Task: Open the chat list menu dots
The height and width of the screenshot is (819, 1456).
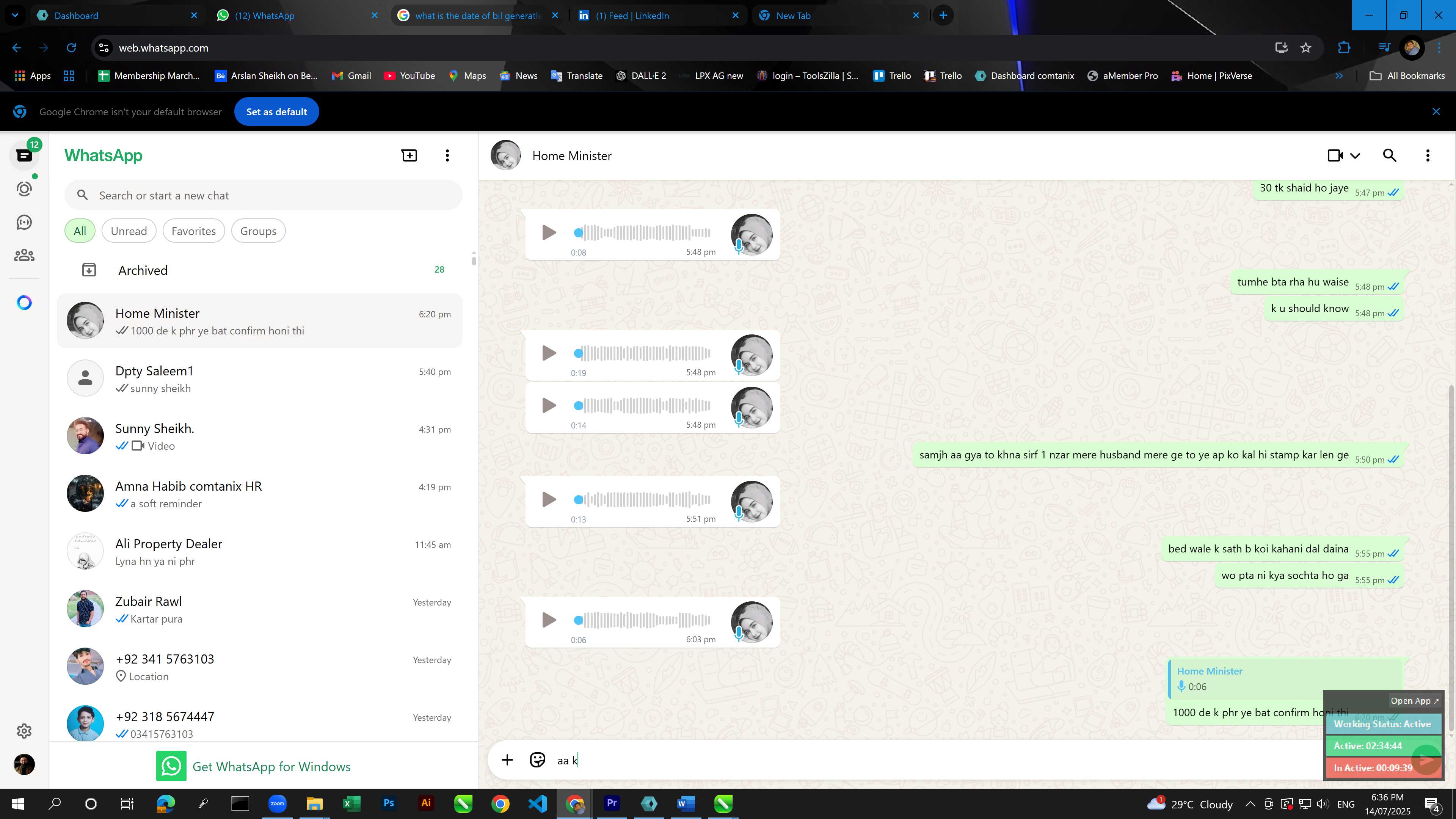Action: 447,155
